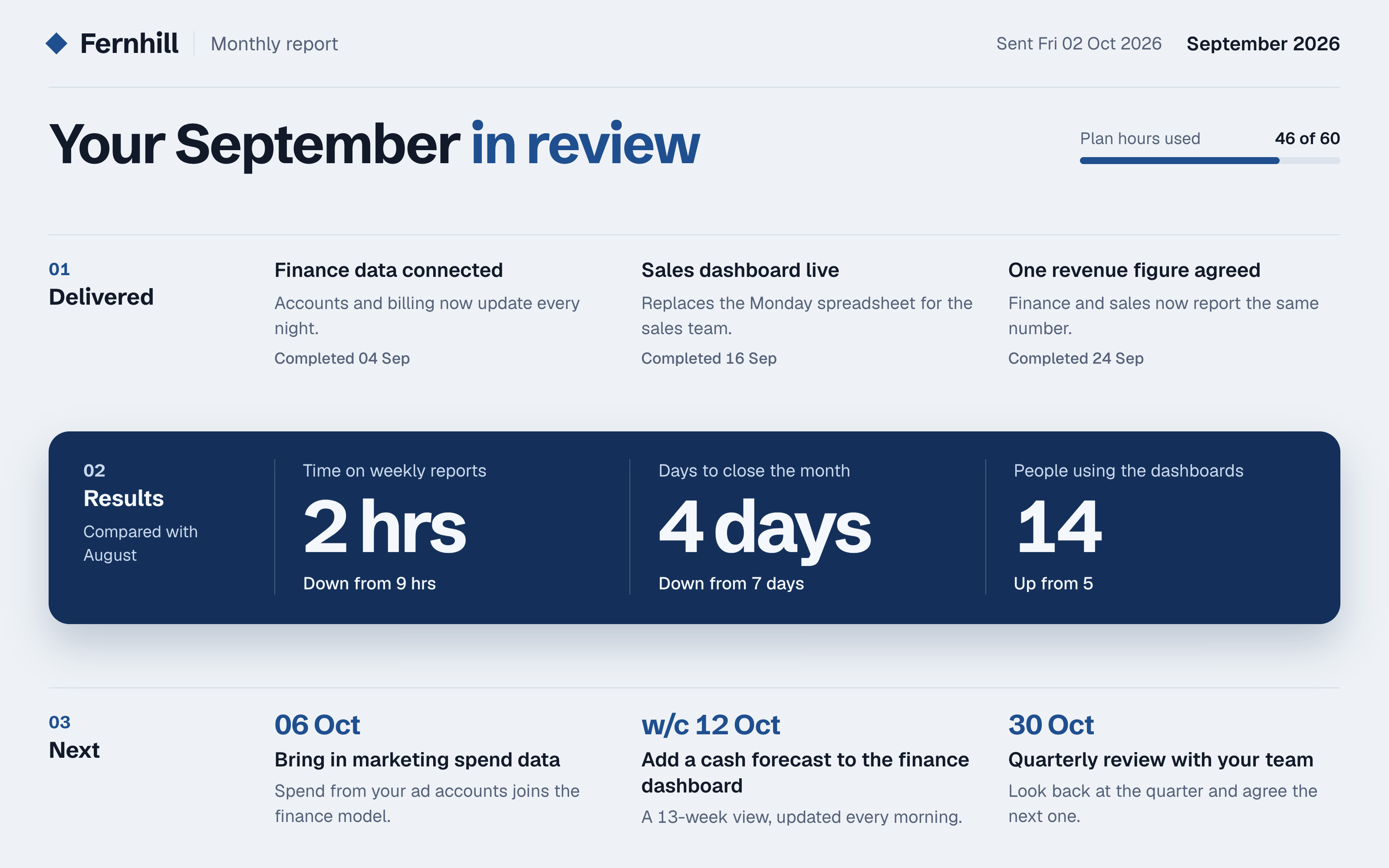Click the 'Next' section heading
1389x868 pixels.
(74, 750)
